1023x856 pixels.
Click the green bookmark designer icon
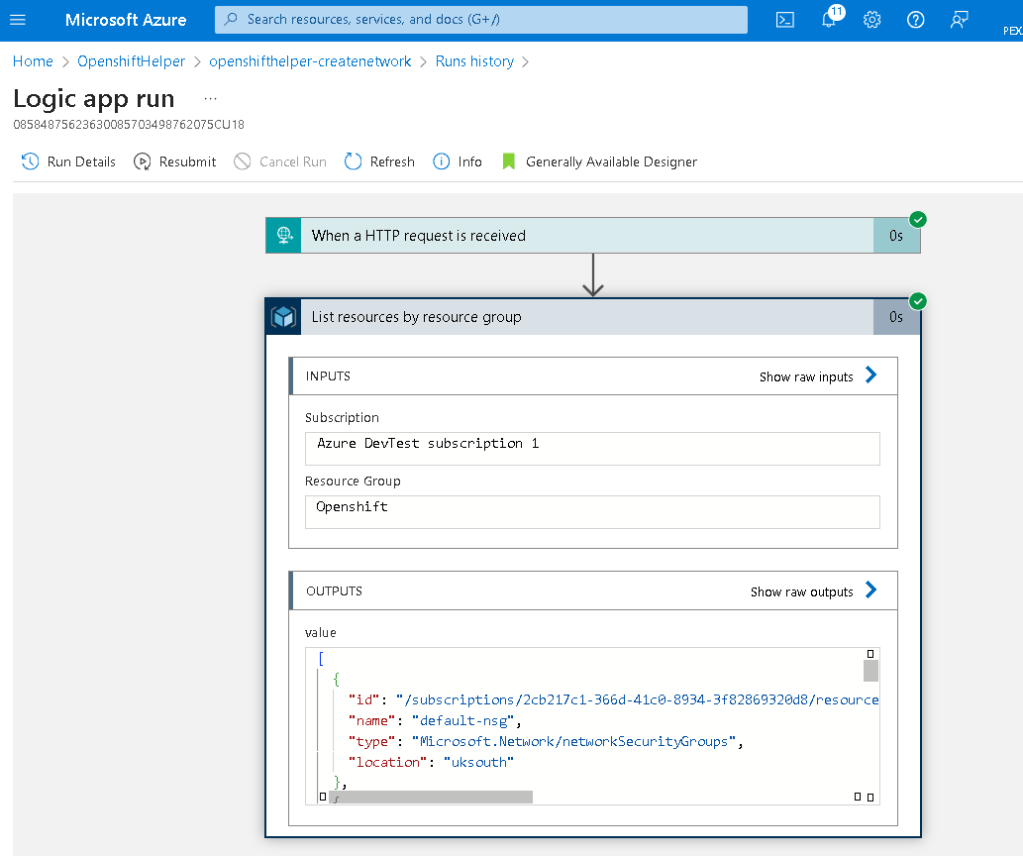(x=509, y=161)
